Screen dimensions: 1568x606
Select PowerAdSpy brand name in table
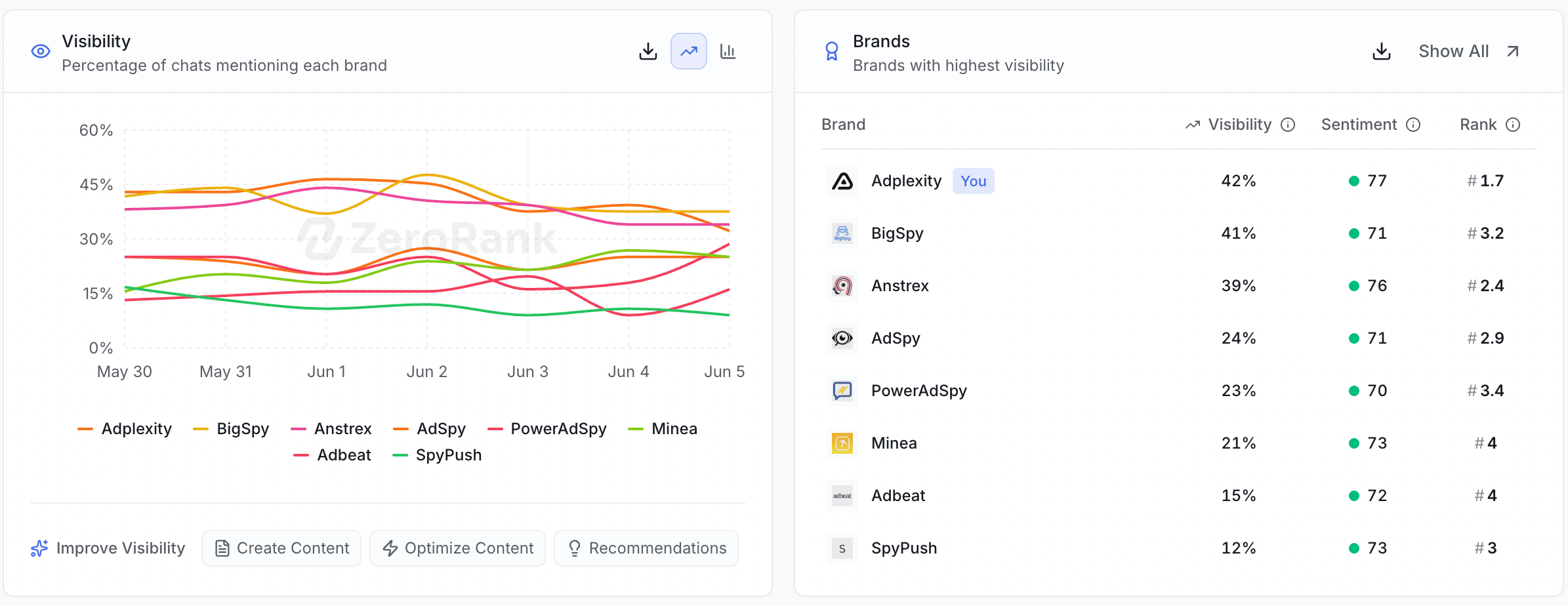tap(918, 391)
